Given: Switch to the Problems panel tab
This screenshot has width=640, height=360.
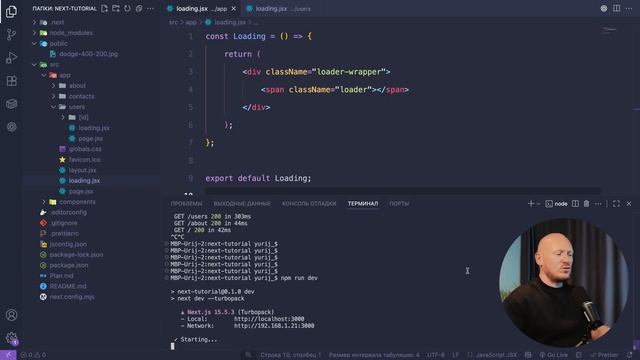Looking at the screenshot, I should point(186,203).
